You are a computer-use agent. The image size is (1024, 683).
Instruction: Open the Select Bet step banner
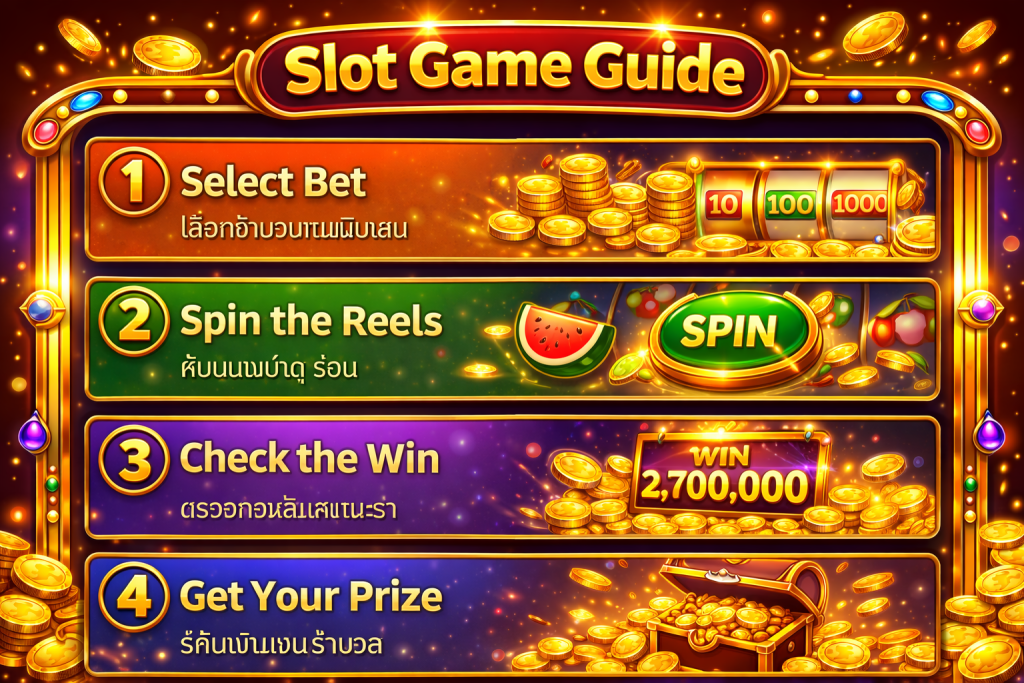pyautogui.click(x=513, y=199)
